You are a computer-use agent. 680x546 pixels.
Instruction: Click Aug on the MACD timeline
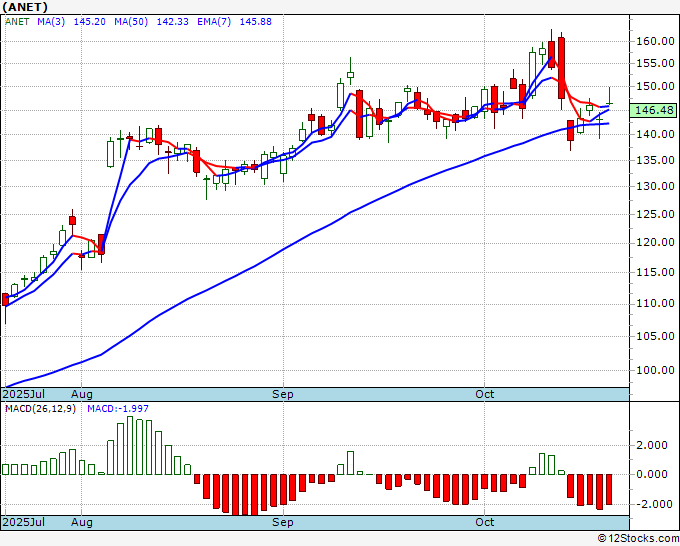tap(82, 522)
